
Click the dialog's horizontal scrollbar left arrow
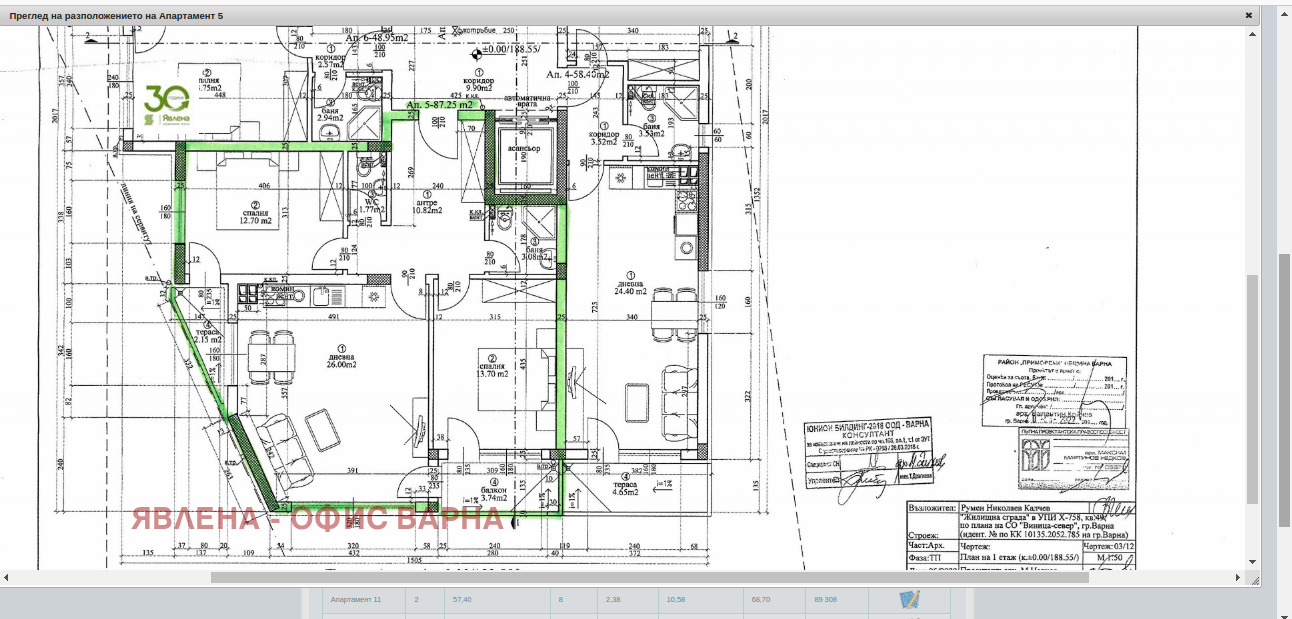[6, 577]
